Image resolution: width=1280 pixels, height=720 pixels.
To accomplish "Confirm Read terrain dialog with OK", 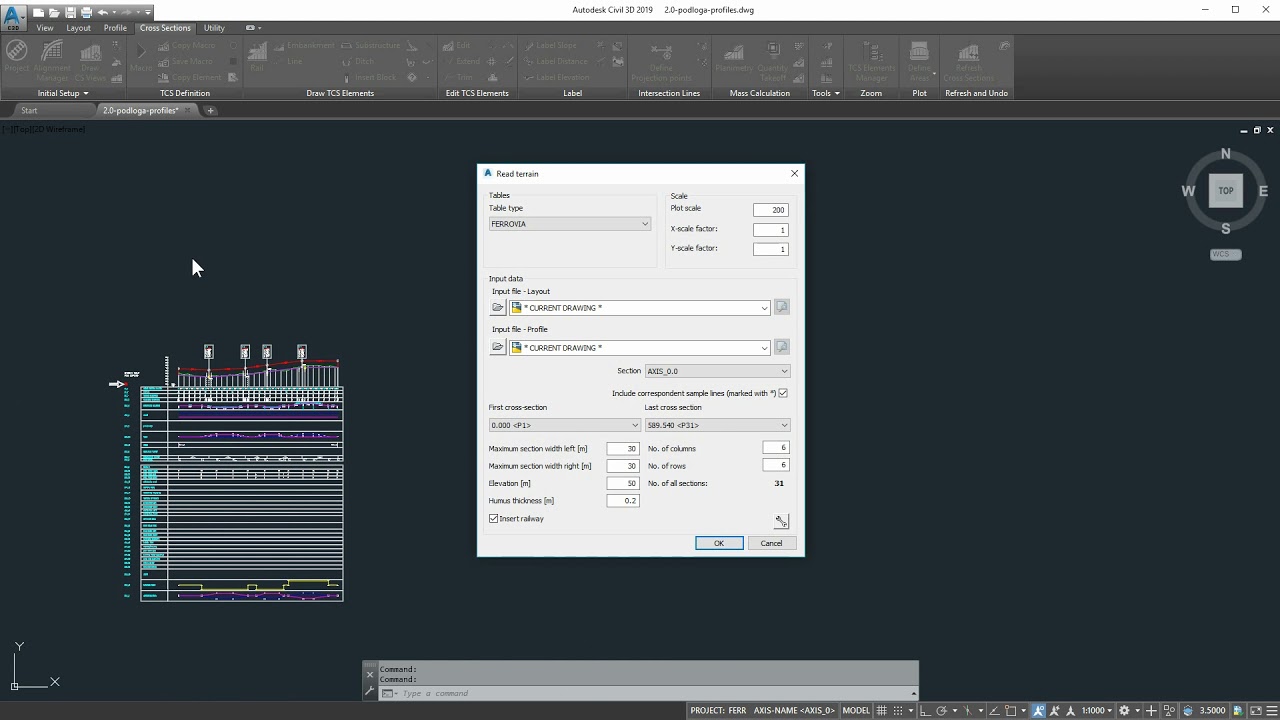I will click(x=719, y=543).
